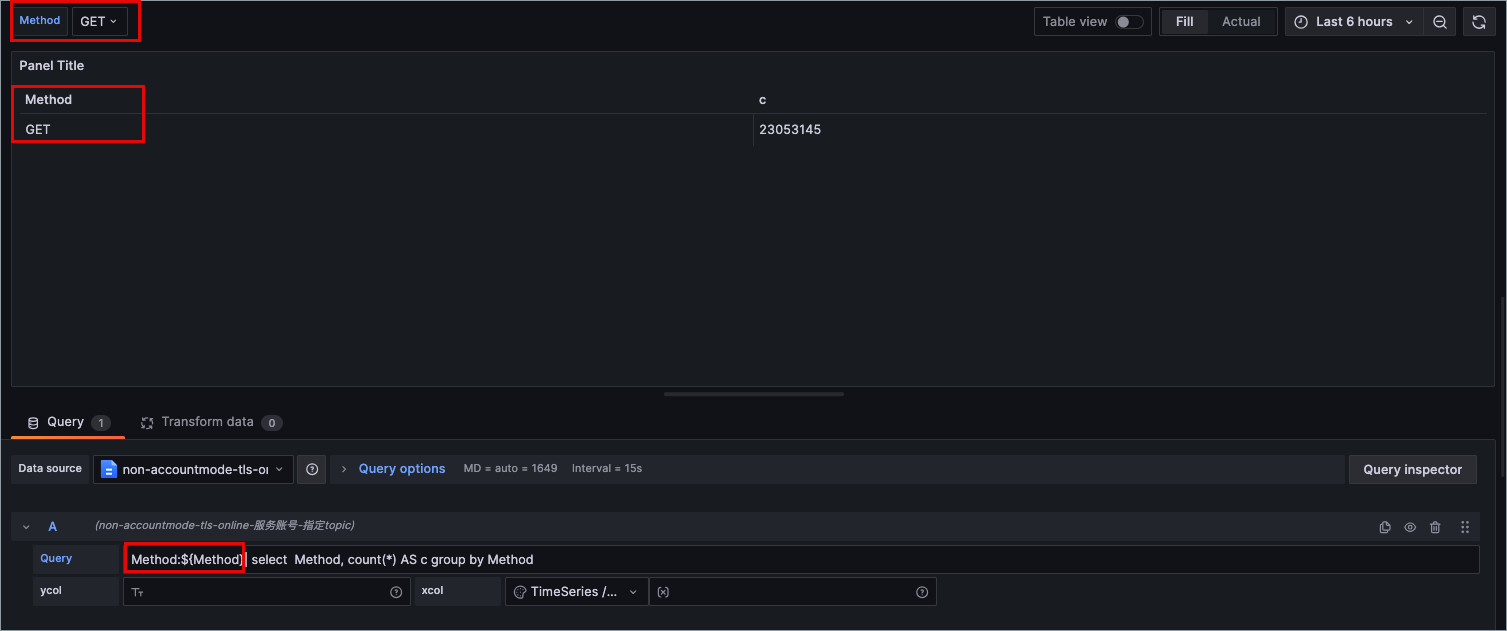Click the c column header
The image size is (1507, 631).
point(763,100)
